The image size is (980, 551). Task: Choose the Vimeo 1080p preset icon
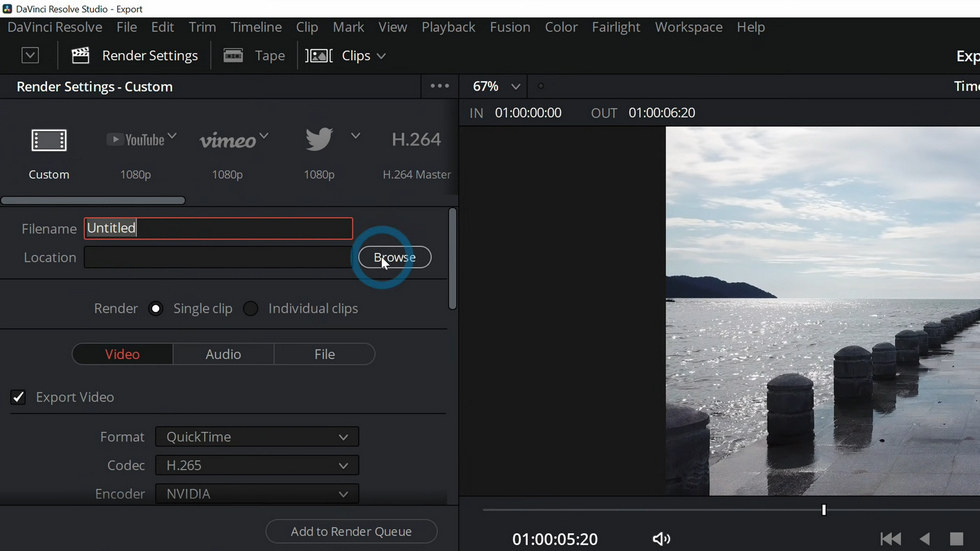pos(228,141)
